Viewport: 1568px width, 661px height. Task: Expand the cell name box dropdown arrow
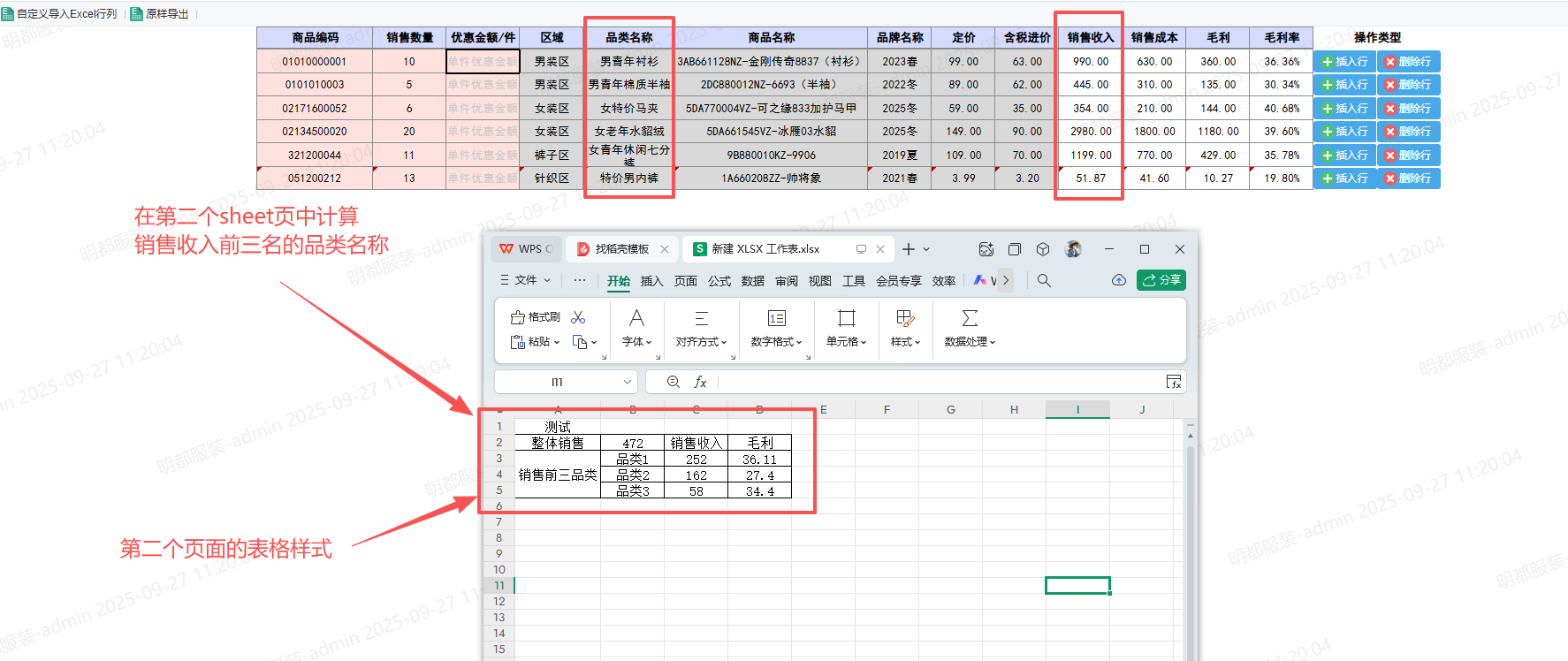tap(628, 382)
